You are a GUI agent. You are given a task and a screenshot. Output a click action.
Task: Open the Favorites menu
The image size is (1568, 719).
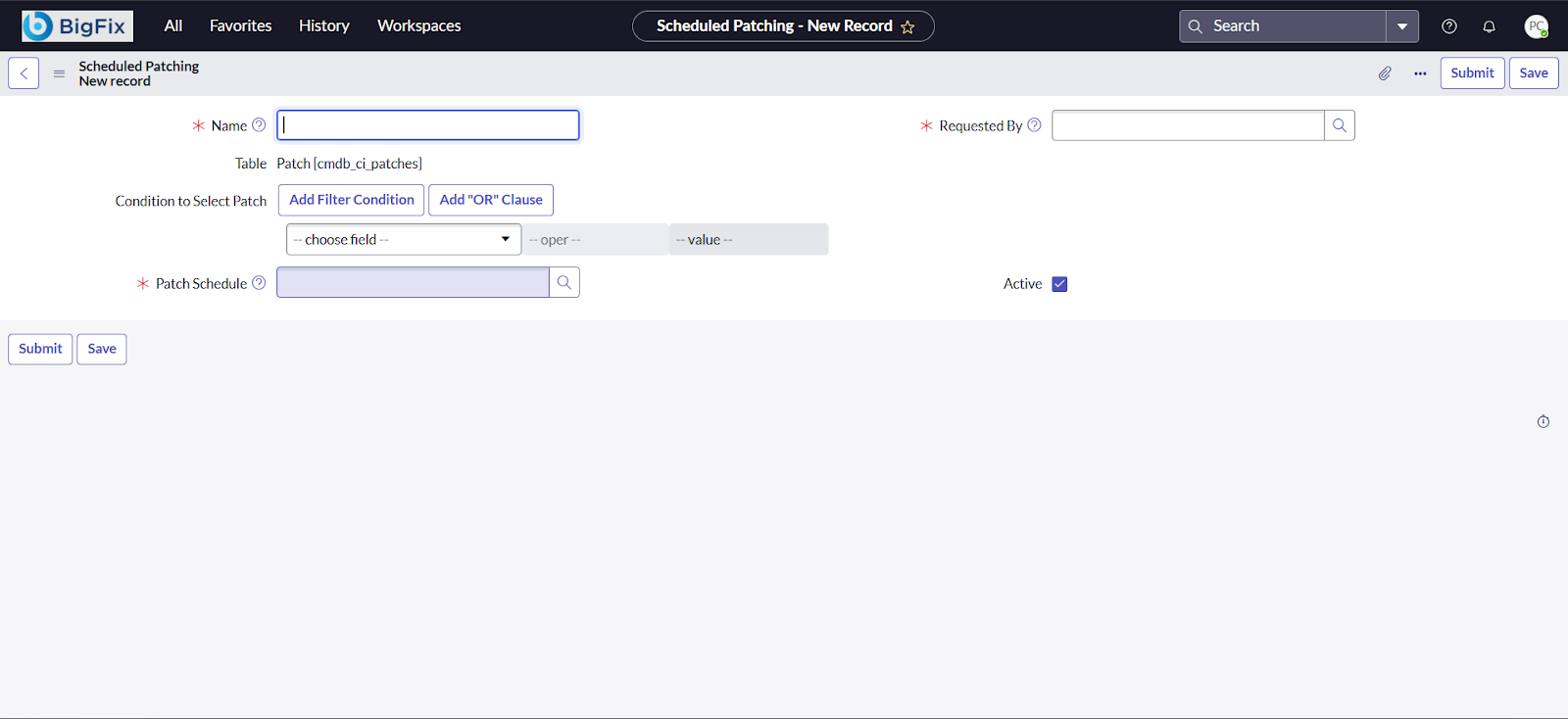point(241,26)
